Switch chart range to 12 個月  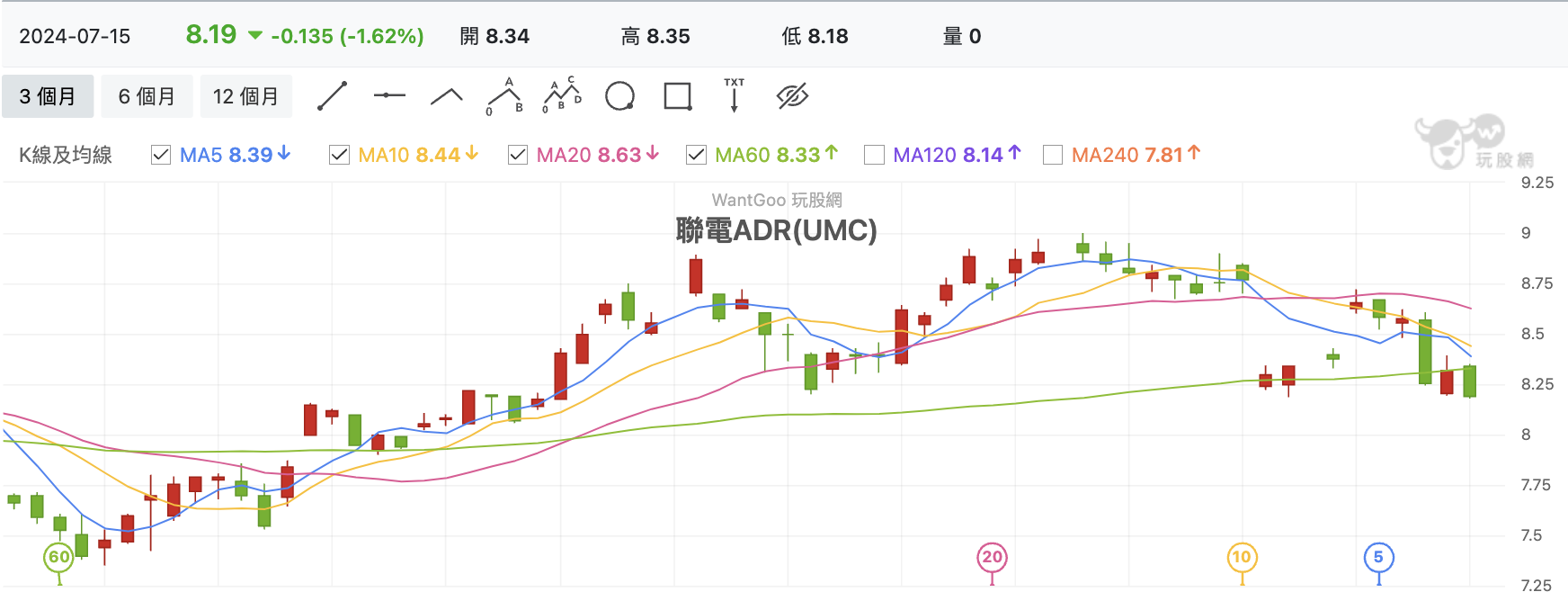(x=246, y=96)
